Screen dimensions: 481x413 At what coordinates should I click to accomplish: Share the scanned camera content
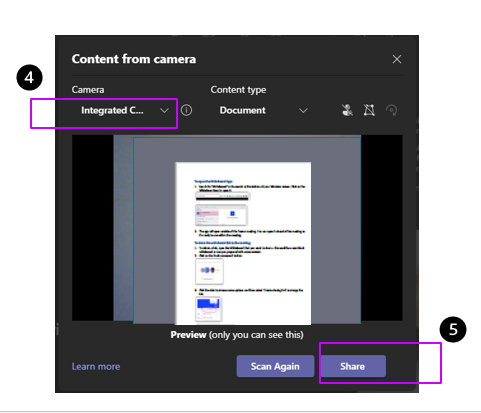pyautogui.click(x=353, y=366)
